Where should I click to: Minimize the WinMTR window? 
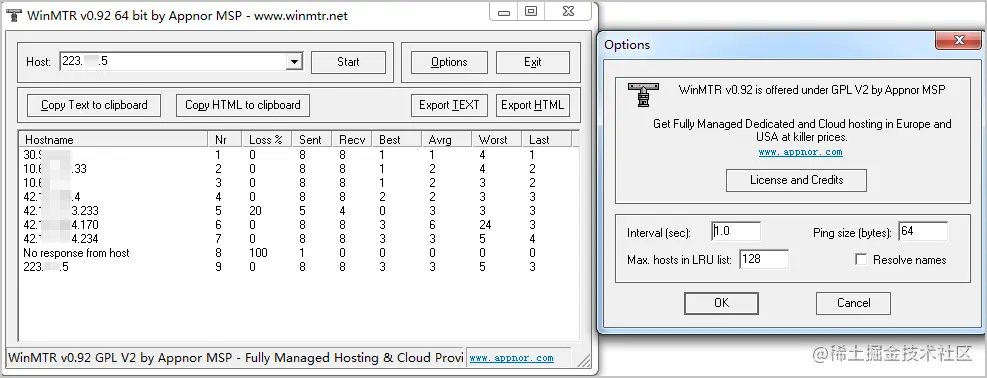[503, 11]
